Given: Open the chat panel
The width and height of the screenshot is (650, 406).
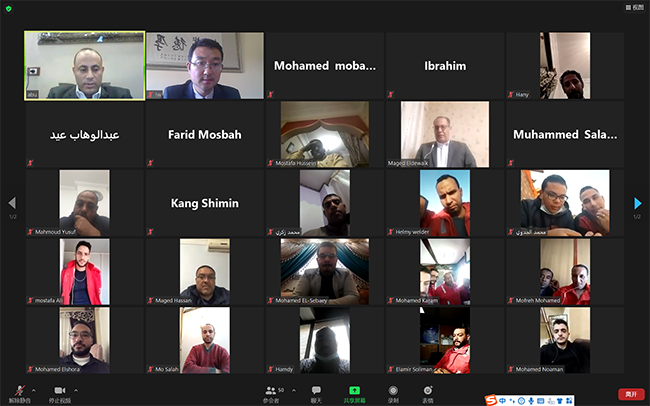Looking at the screenshot, I should (x=316, y=394).
